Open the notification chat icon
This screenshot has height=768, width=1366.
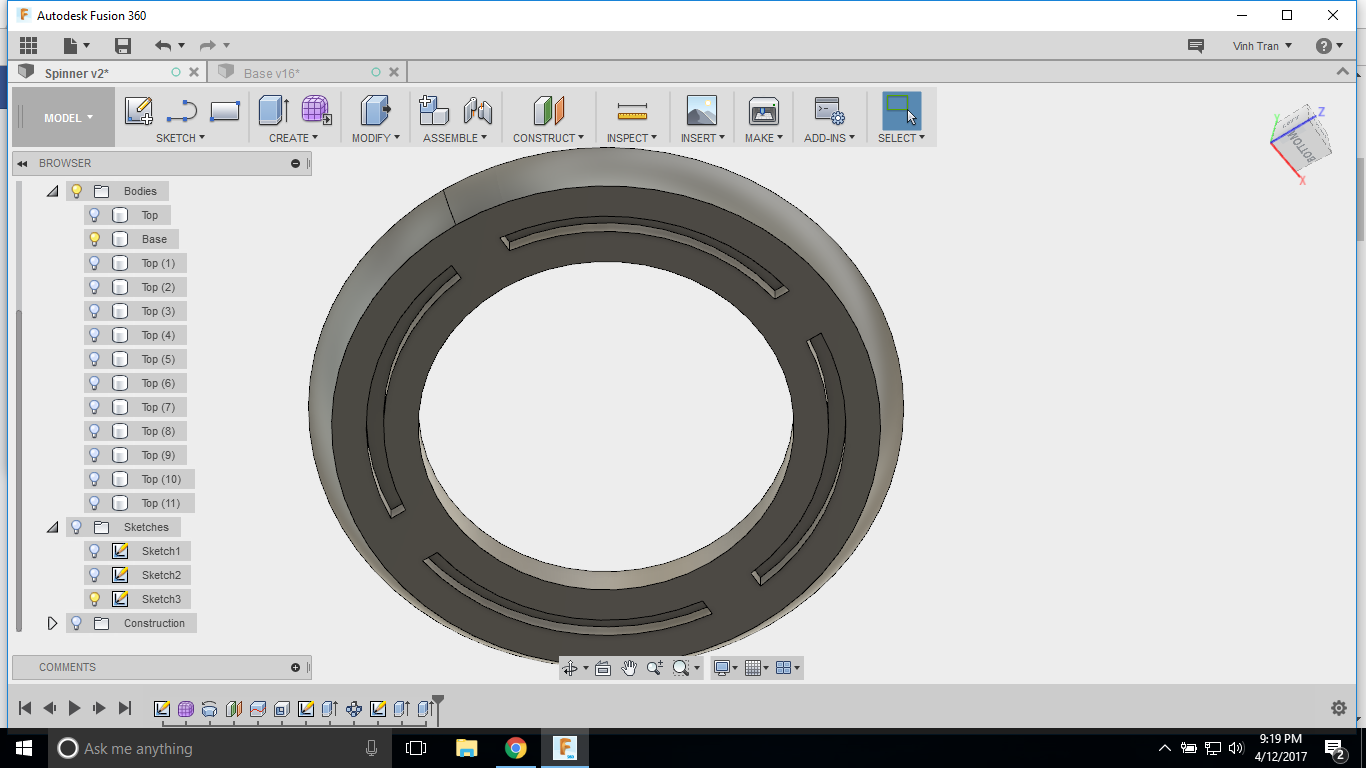tap(1195, 46)
